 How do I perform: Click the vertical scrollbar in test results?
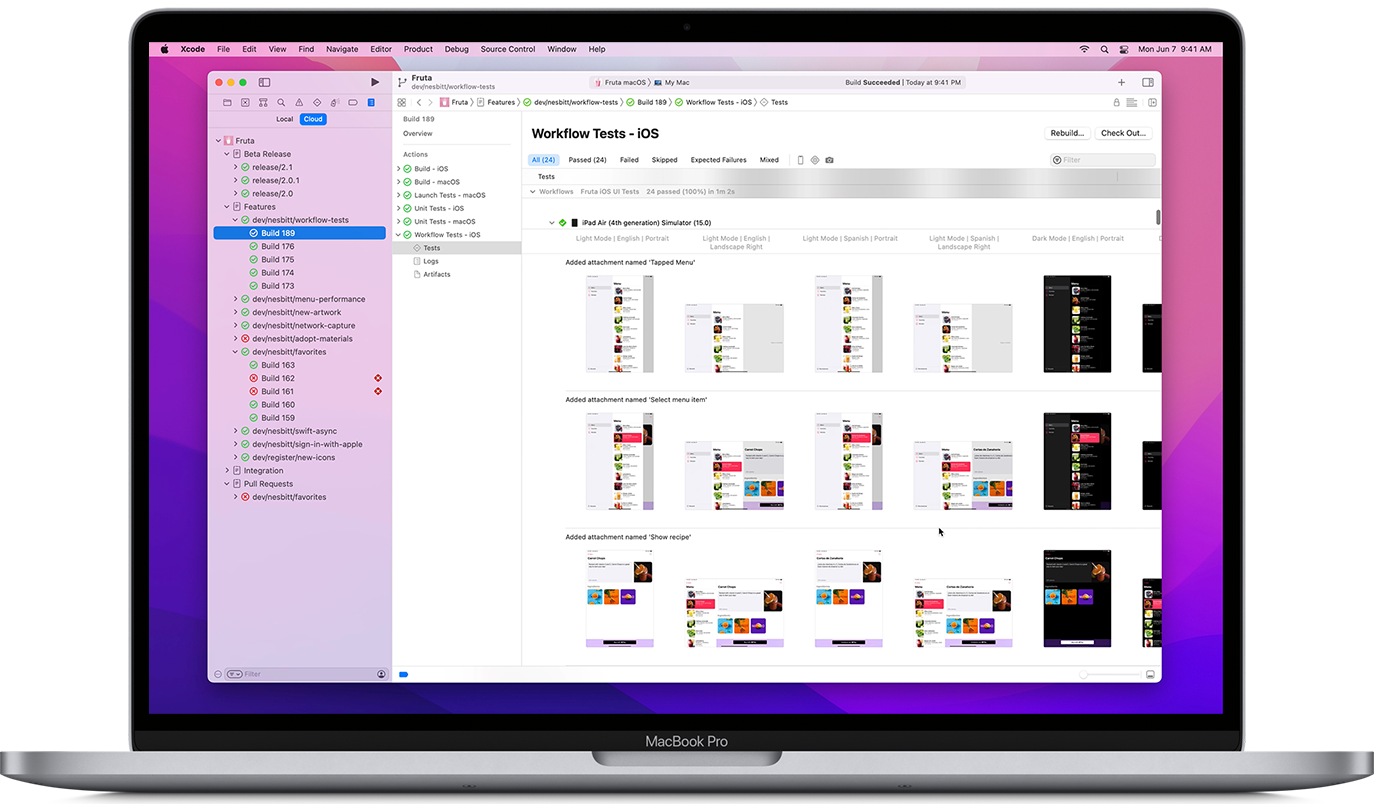[1158, 217]
